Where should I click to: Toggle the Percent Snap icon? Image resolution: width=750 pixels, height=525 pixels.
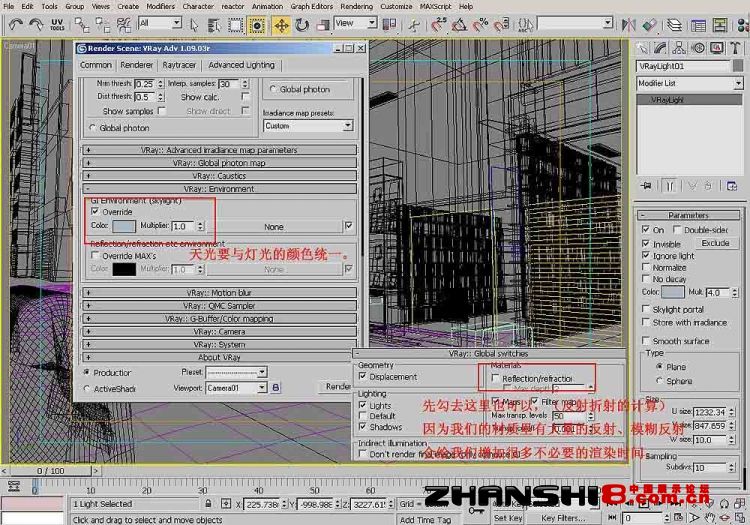click(480, 24)
